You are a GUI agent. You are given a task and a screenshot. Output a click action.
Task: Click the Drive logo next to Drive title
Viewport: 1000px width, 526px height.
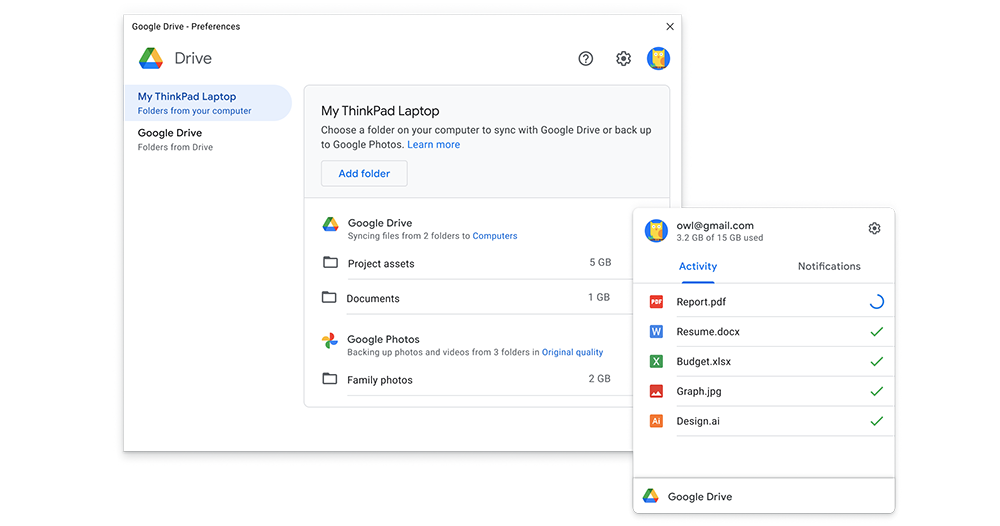(151, 58)
